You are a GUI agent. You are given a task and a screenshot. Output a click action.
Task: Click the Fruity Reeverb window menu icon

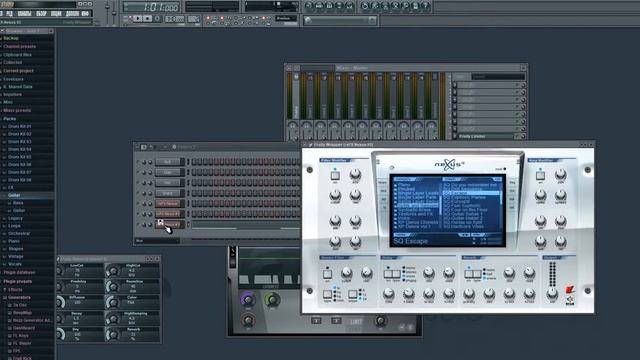pos(59,259)
